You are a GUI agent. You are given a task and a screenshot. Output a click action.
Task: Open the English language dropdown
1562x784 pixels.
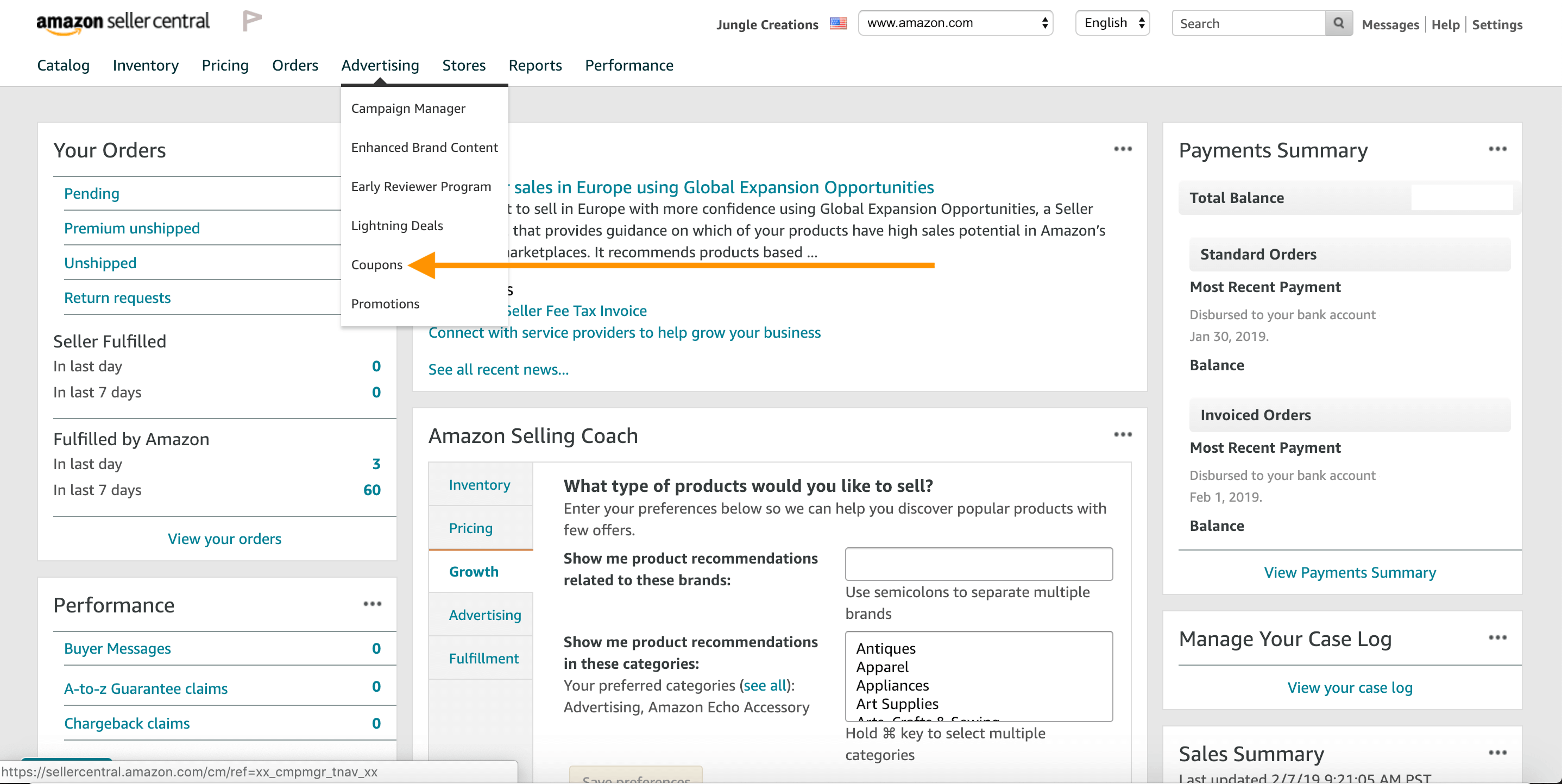[x=1113, y=23]
